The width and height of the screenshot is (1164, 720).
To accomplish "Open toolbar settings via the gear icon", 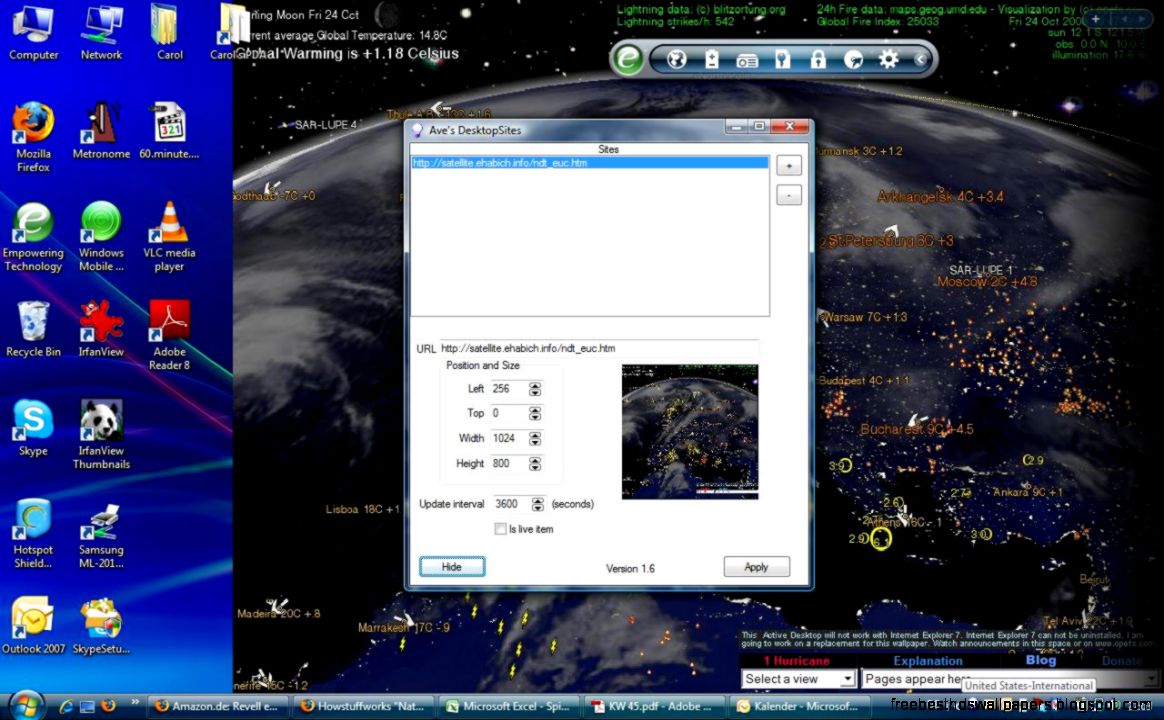I will (888, 59).
